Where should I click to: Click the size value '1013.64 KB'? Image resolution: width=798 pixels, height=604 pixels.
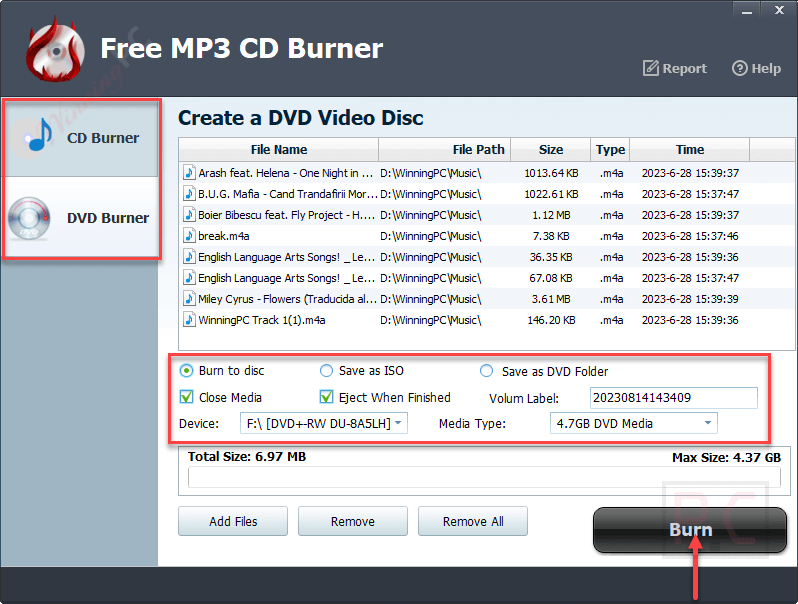pos(551,173)
